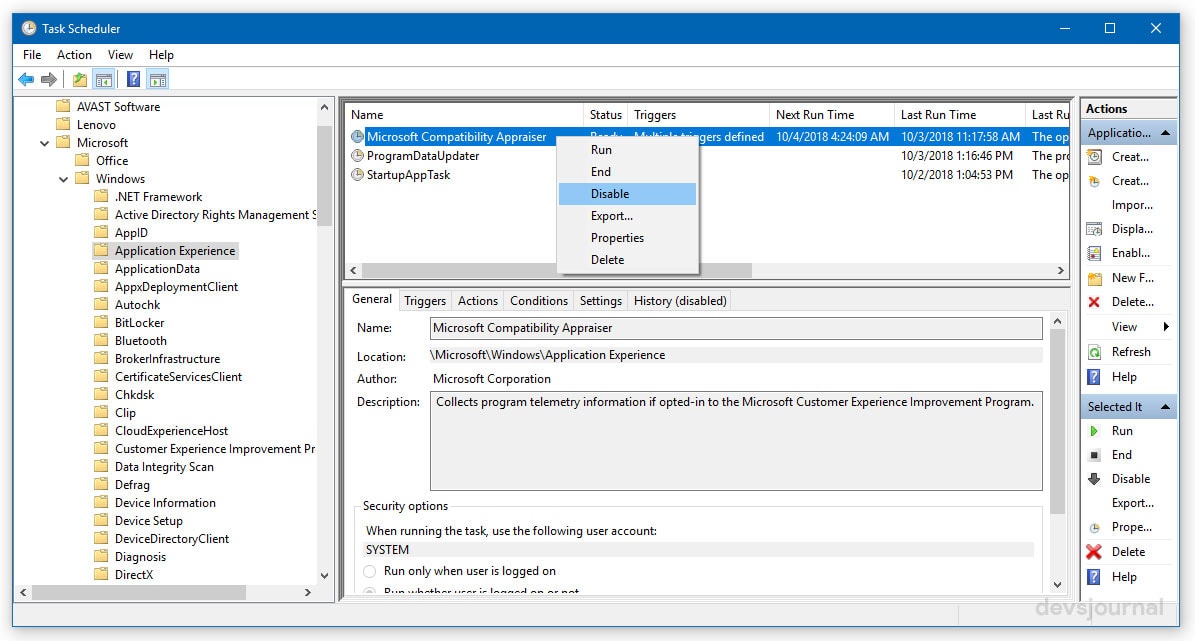Click Disable with down-arrow icon in Actions pane
This screenshot has width=1195, height=641.
[1131, 479]
